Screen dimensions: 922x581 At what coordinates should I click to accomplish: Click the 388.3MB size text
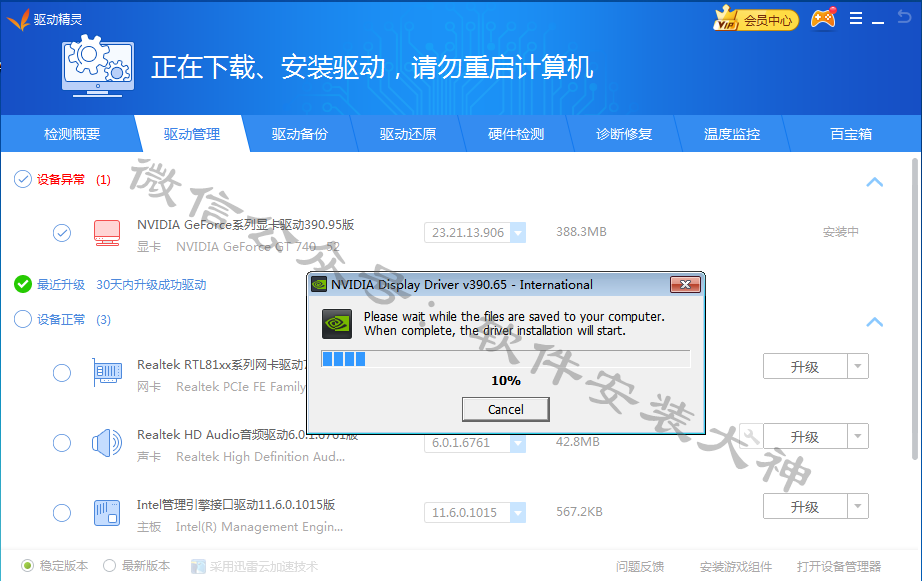coord(581,232)
